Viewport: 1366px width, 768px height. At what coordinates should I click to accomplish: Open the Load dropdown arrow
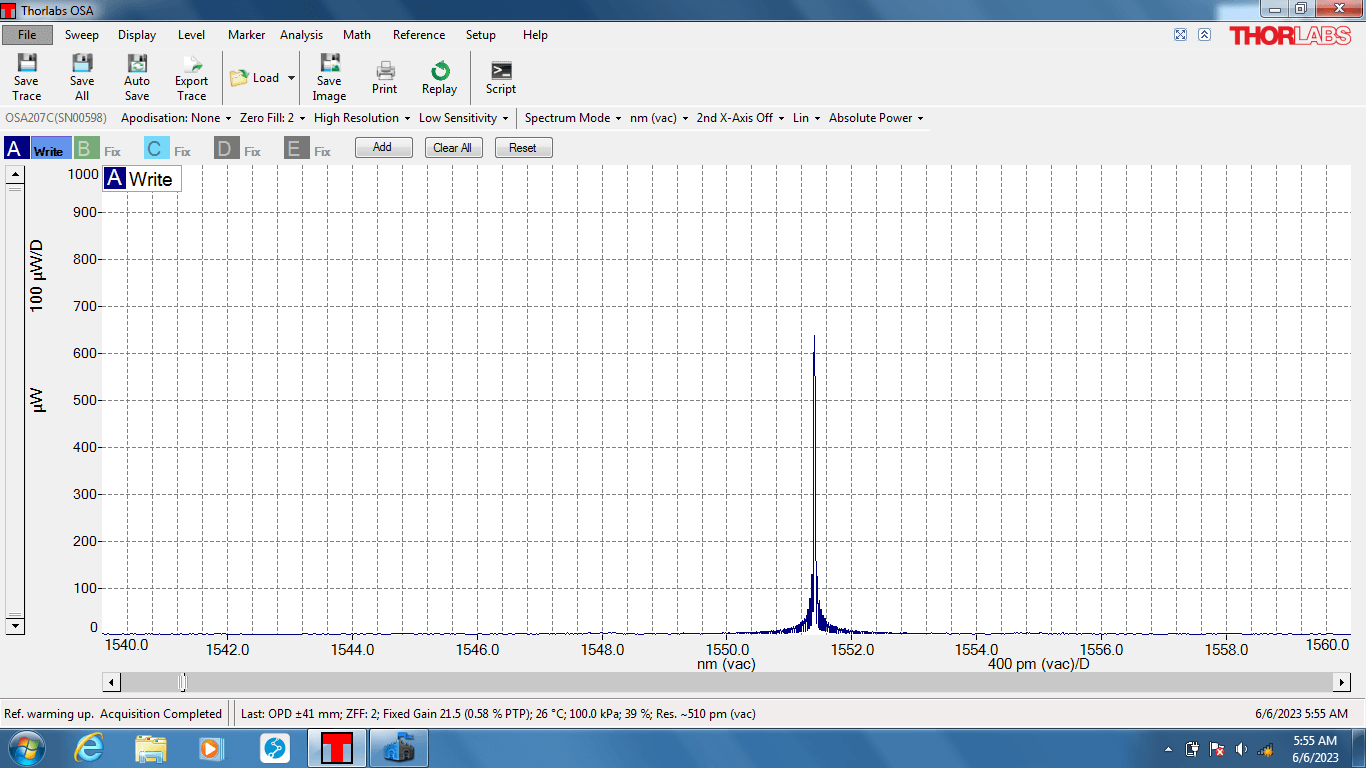(291, 78)
